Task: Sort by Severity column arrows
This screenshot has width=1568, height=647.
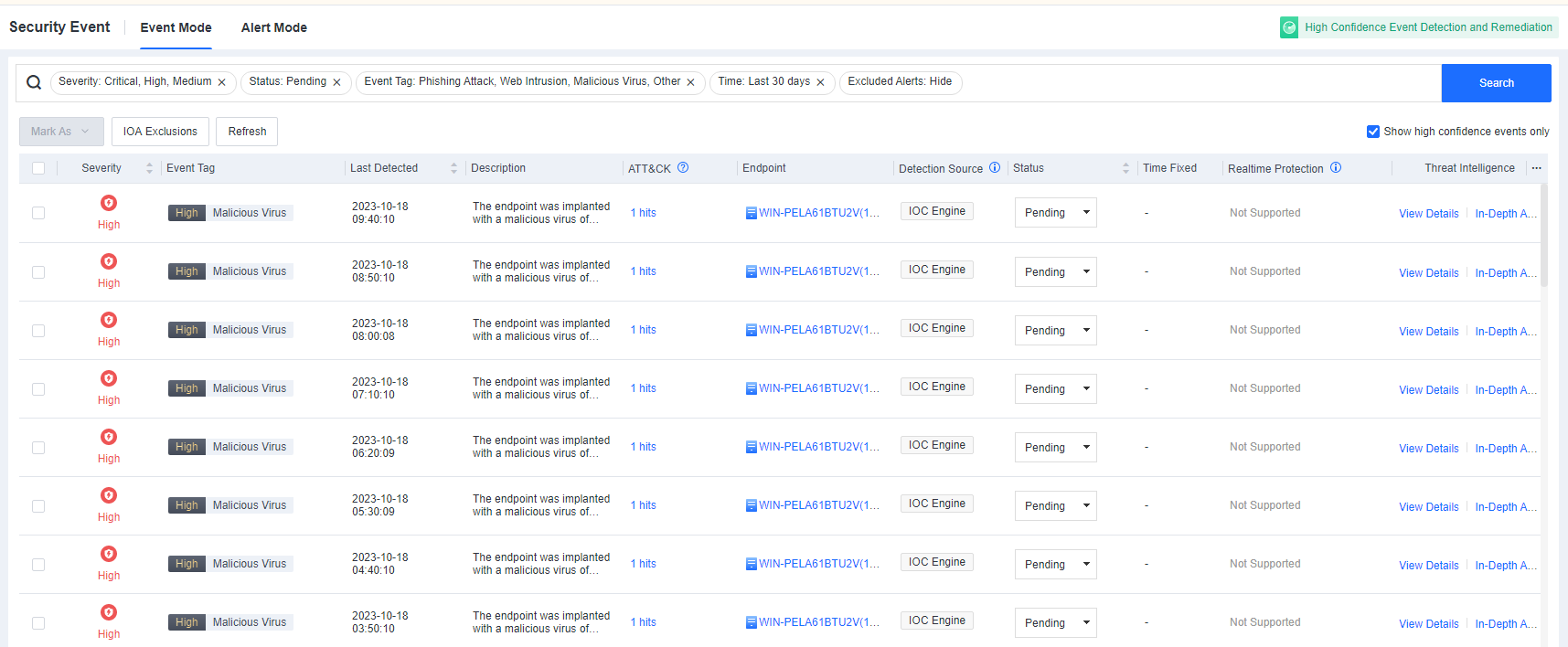Action: click(149, 168)
